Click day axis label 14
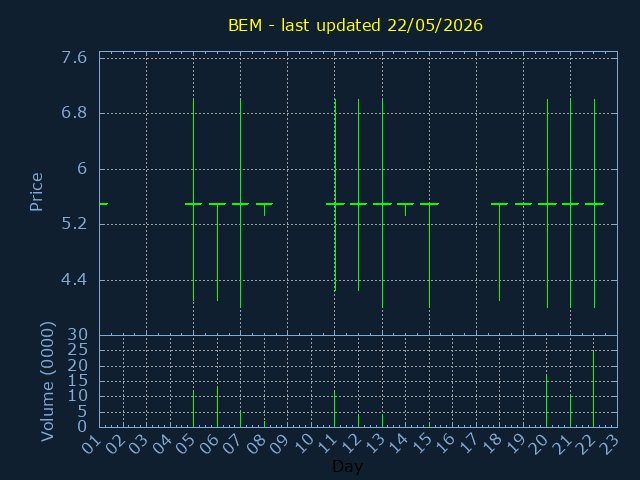 pyautogui.click(x=398, y=444)
